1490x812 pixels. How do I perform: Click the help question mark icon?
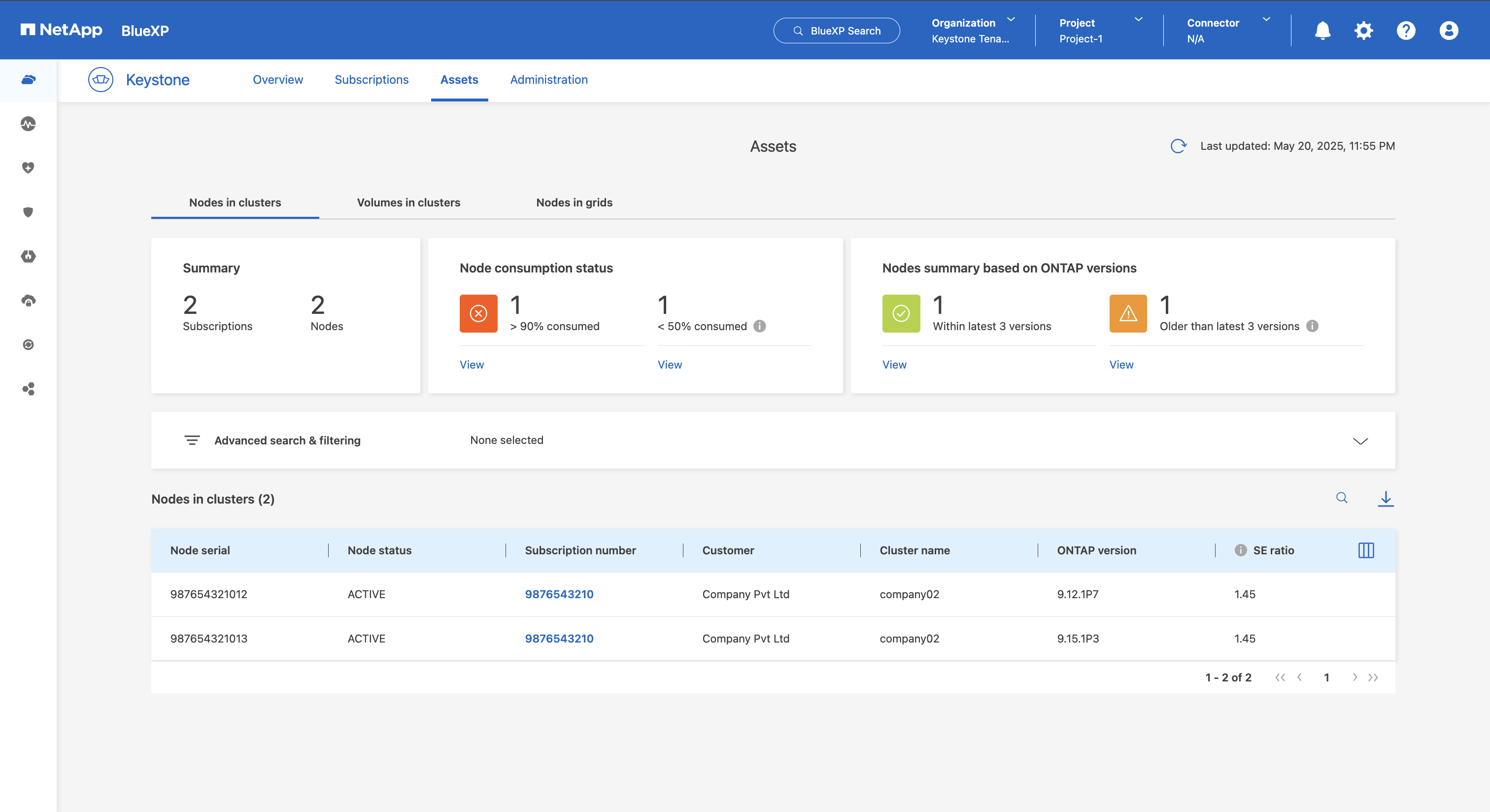tap(1406, 30)
